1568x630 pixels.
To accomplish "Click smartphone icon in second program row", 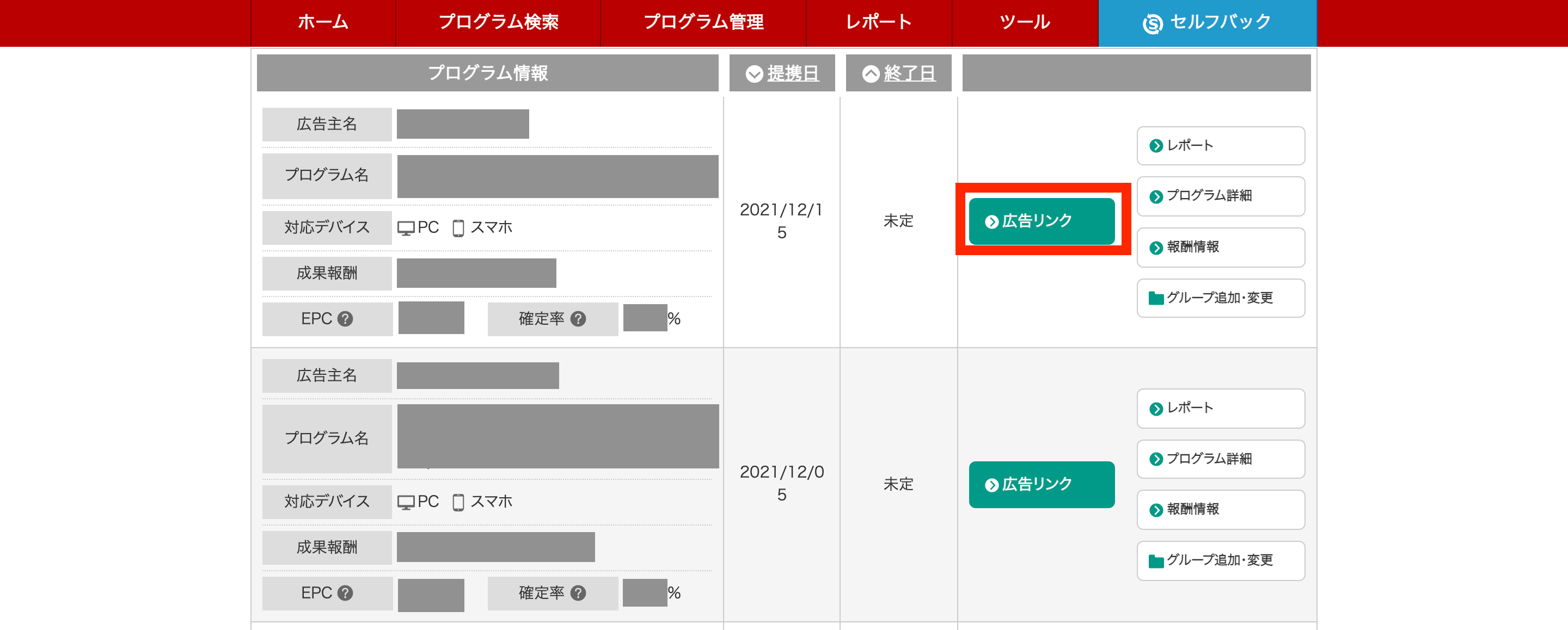I will [458, 502].
